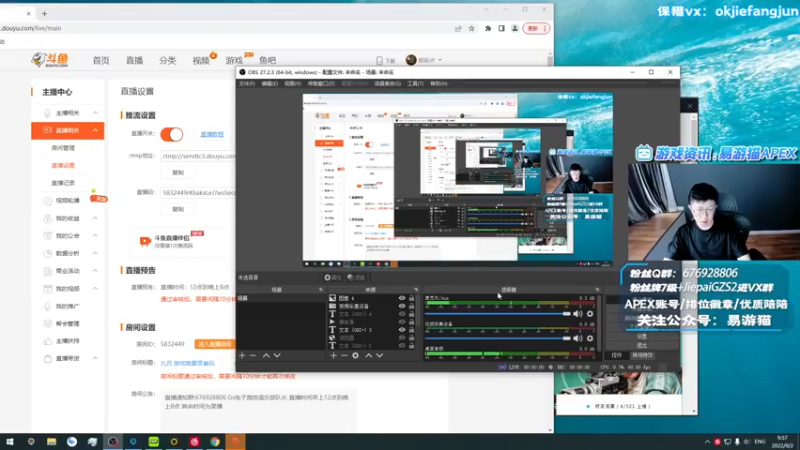
Task: Expand the 主播相关 sidebar section
Action: 95,113
